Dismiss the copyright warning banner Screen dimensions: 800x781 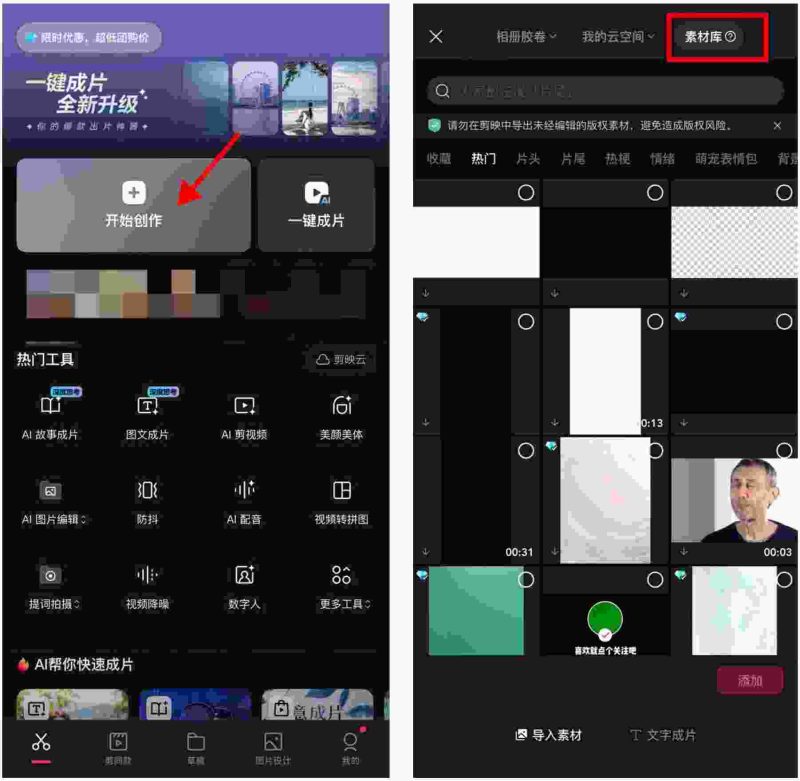tap(777, 126)
